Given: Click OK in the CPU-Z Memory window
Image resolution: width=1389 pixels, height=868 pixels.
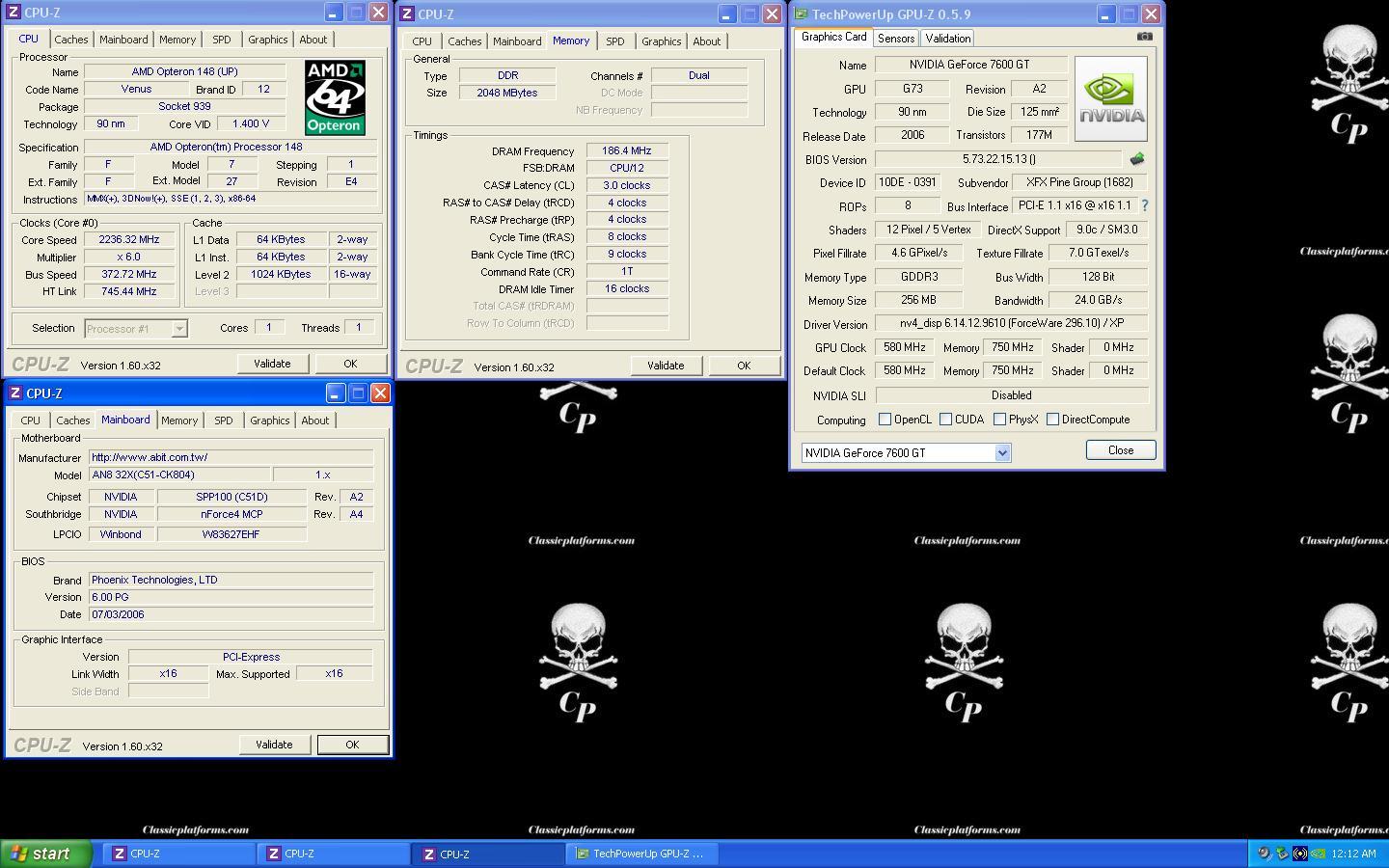Looking at the screenshot, I should pyautogui.click(x=744, y=366).
